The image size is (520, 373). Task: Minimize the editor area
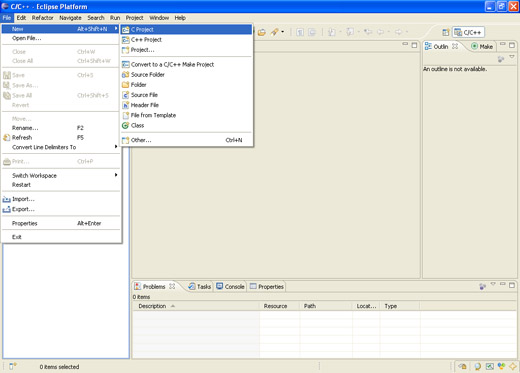[405, 44]
